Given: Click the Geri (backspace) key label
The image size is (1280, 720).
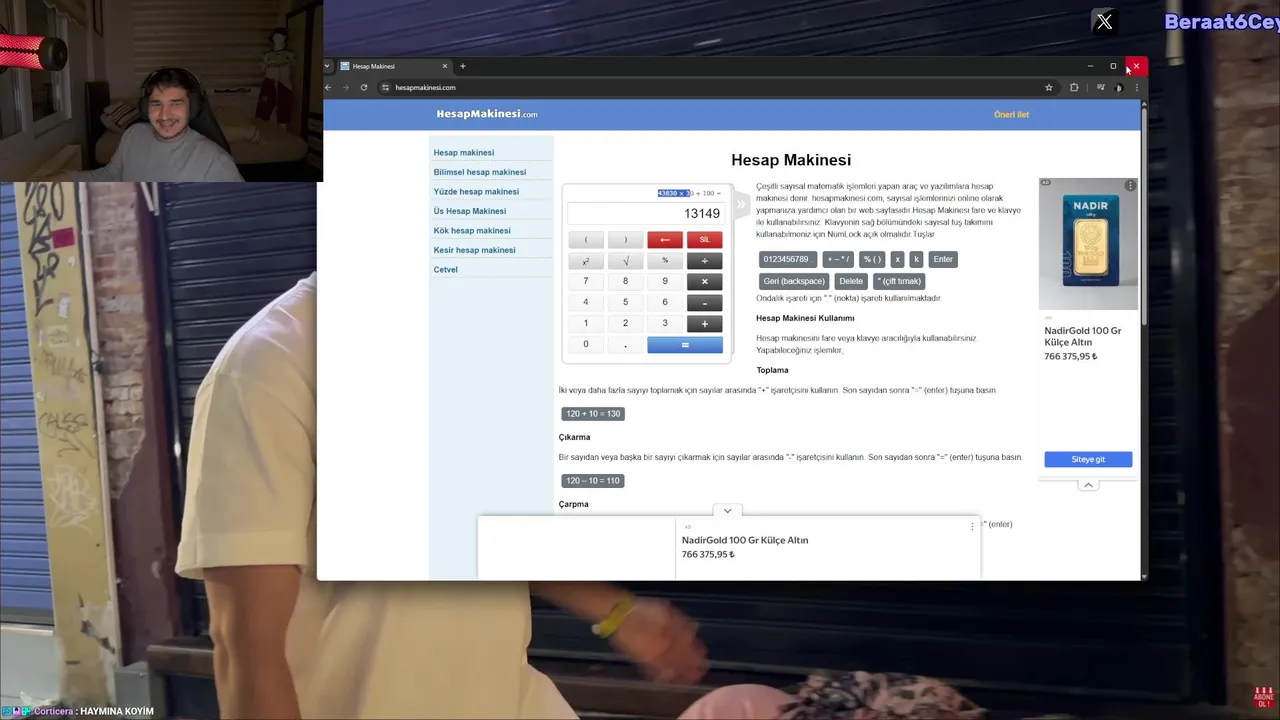Looking at the screenshot, I should point(794,281).
